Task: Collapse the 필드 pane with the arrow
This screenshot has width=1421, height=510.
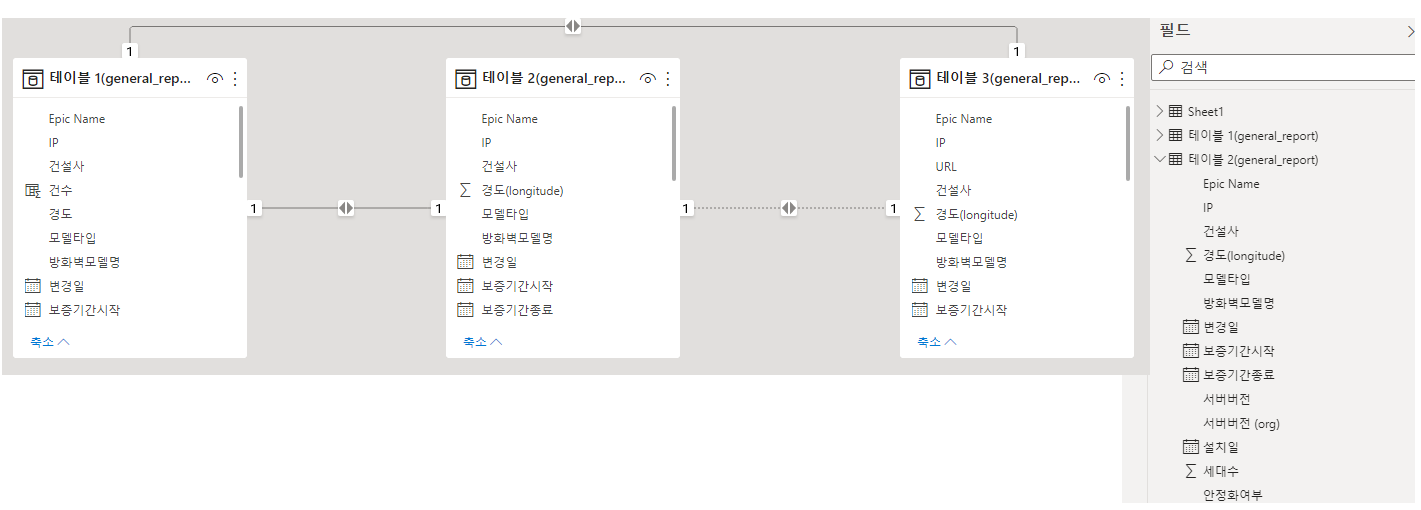Action: (x=1411, y=31)
